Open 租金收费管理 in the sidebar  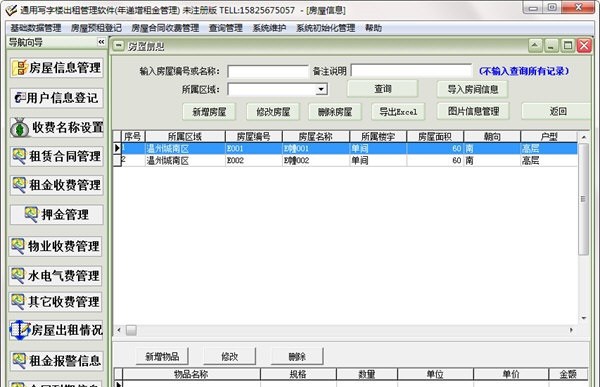(x=57, y=185)
